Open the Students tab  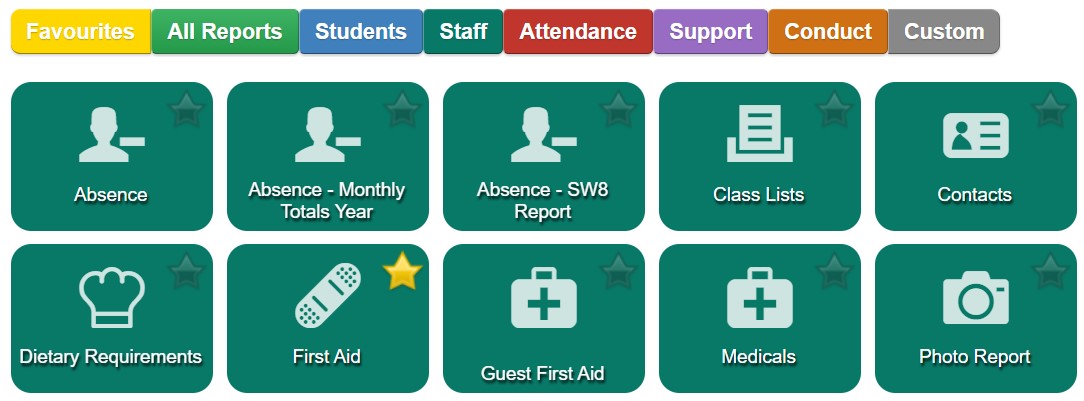click(361, 31)
